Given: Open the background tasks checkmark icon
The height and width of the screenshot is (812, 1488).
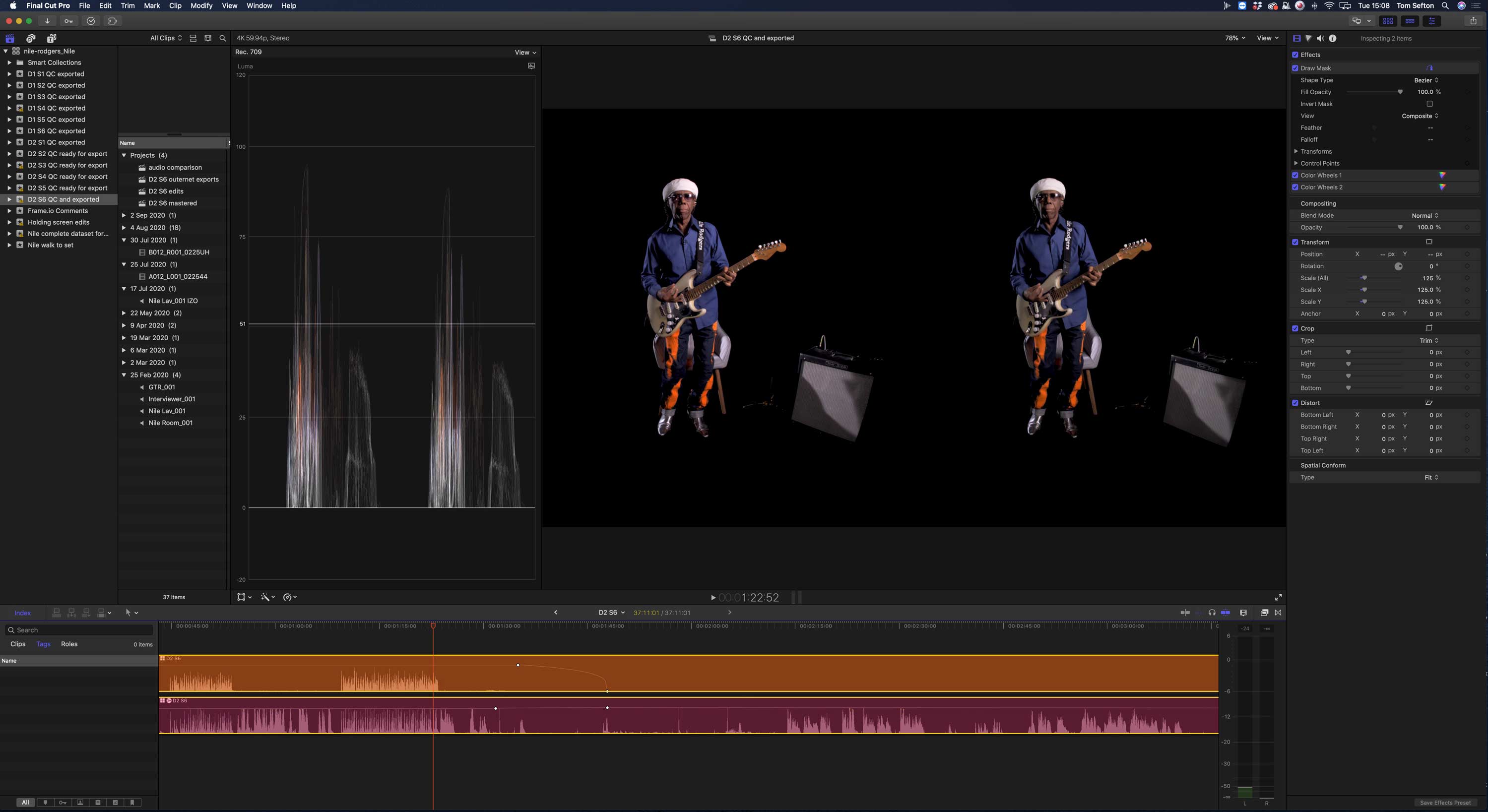Looking at the screenshot, I should pyautogui.click(x=91, y=21).
